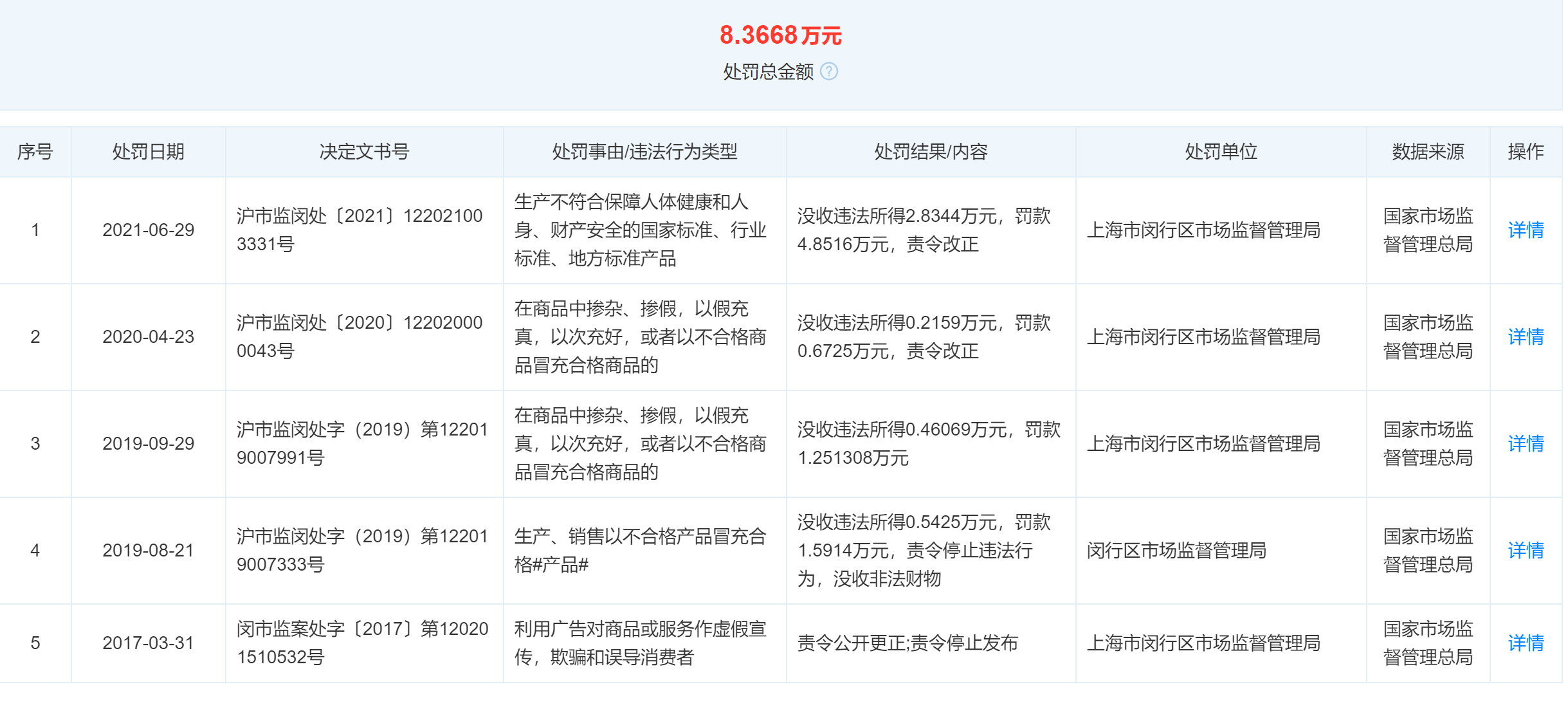The image size is (1568, 707).
Task: Open 详情 for the 2017-03-31 penalty
Action: pyautogui.click(x=1526, y=643)
